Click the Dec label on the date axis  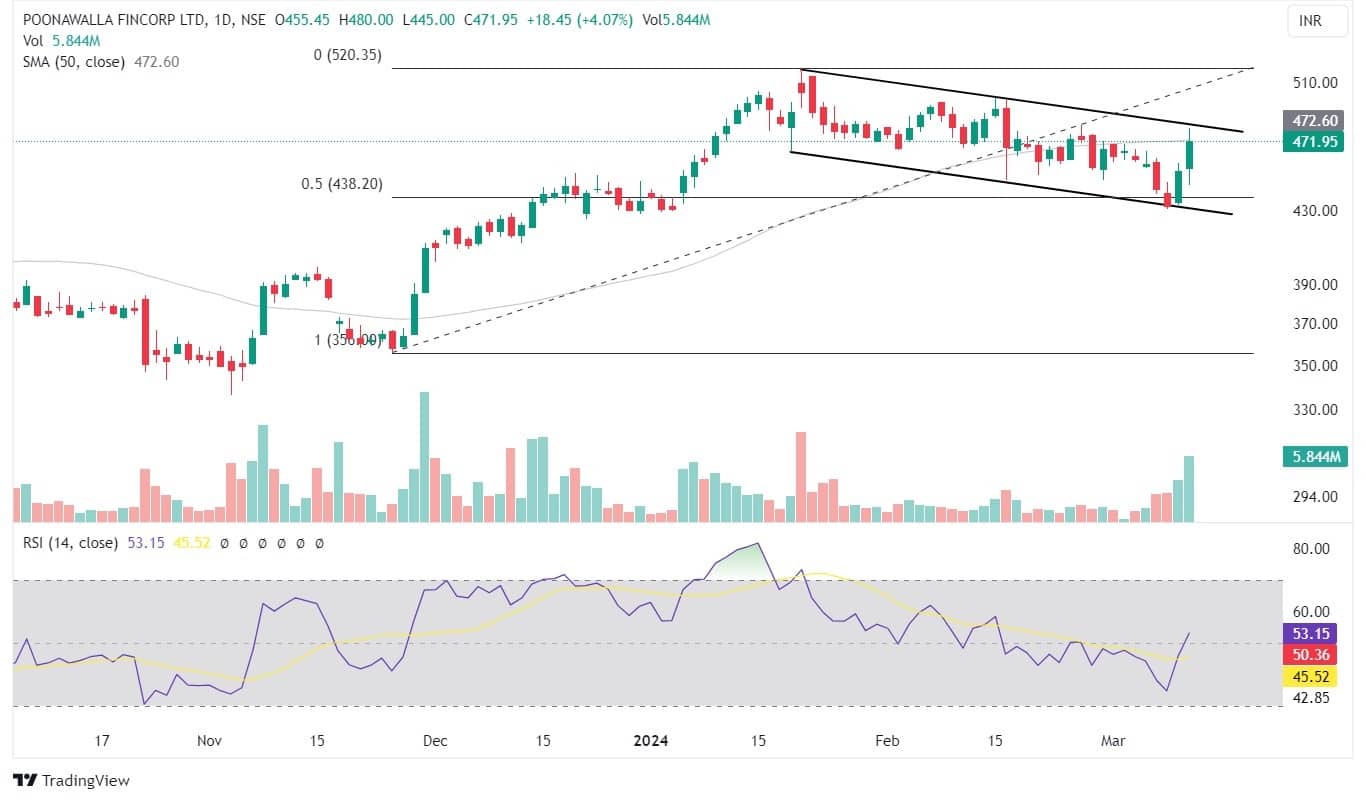click(x=435, y=741)
